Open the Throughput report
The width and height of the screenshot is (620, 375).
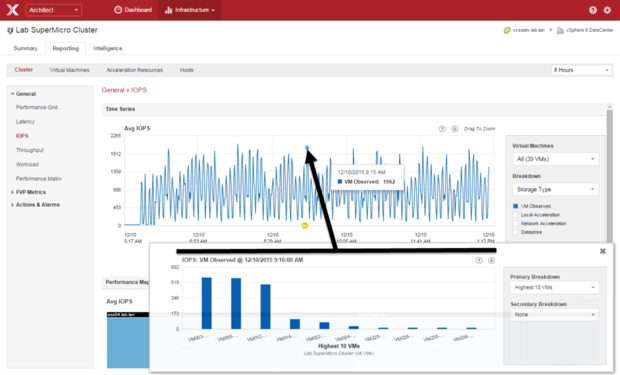pos(30,150)
